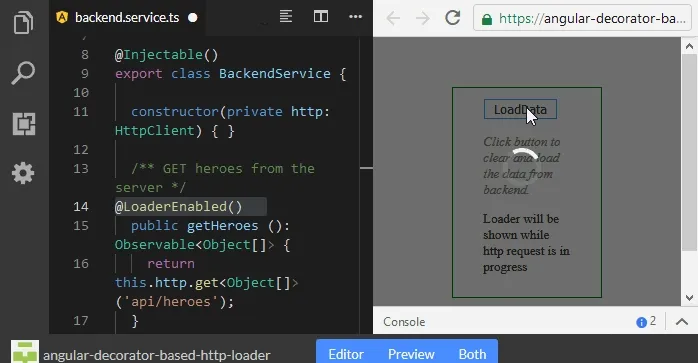The height and width of the screenshot is (363, 698).
Task: Click the green lock icon in URL bar
Action: click(x=487, y=19)
